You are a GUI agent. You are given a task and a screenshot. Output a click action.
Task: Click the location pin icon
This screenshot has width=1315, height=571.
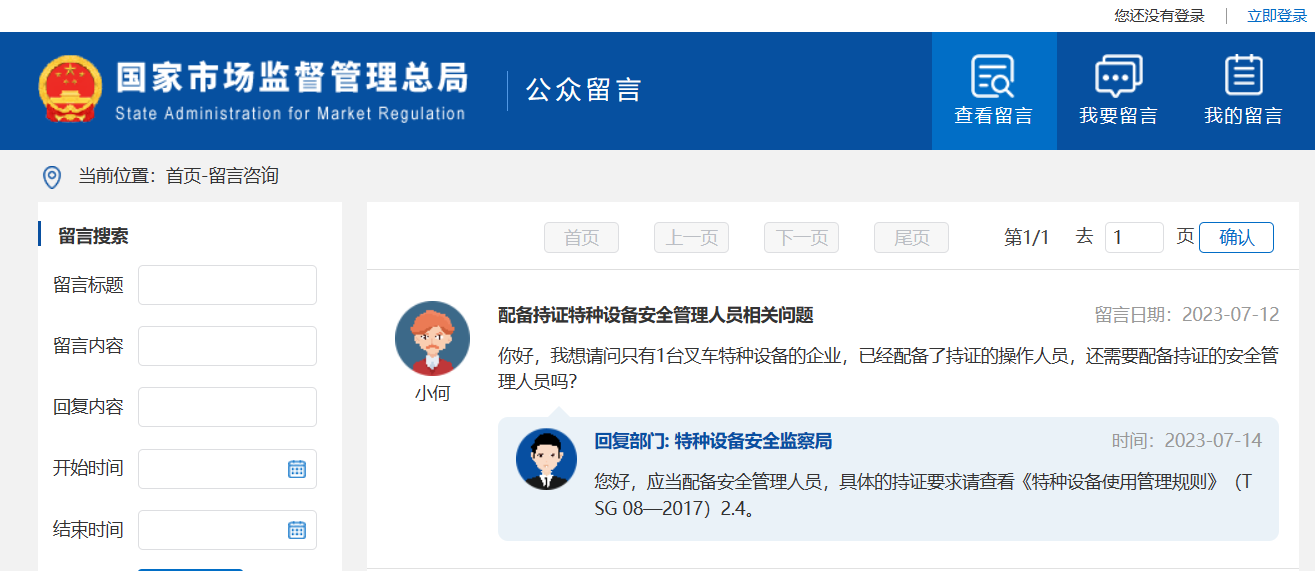(x=52, y=178)
